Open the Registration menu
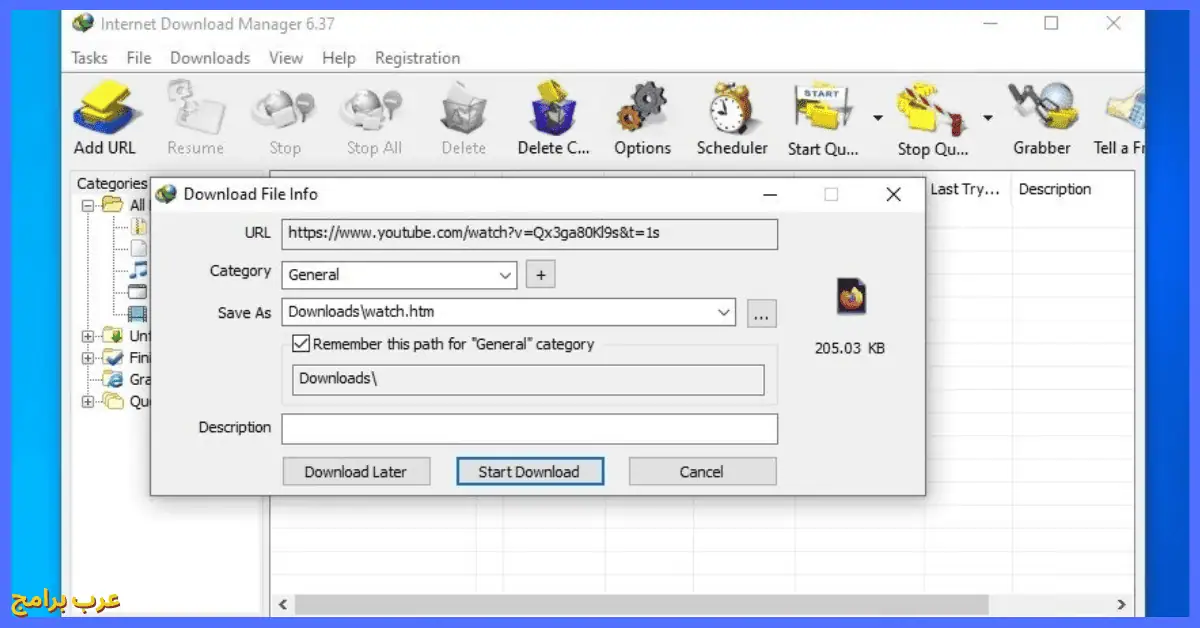This screenshot has width=1200, height=628. [417, 58]
